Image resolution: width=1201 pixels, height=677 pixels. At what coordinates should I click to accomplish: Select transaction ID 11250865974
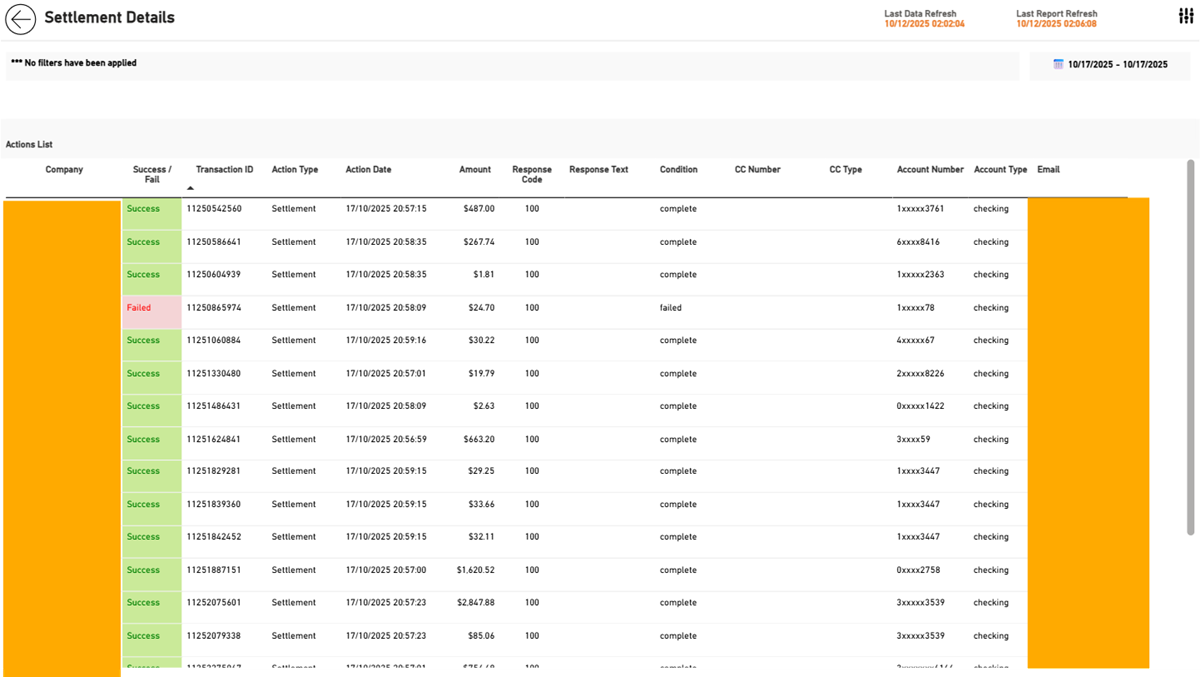pos(214,308)
